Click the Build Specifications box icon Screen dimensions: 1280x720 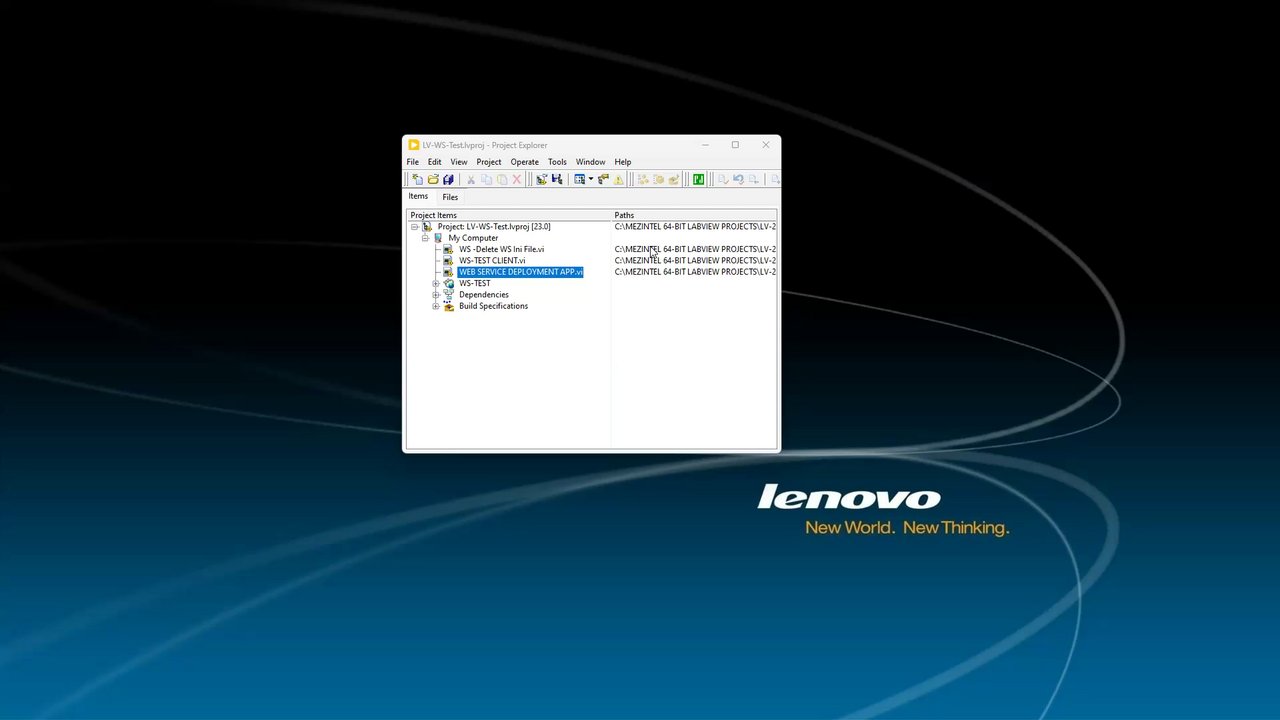pyautogui.click(x=448, y=306)
